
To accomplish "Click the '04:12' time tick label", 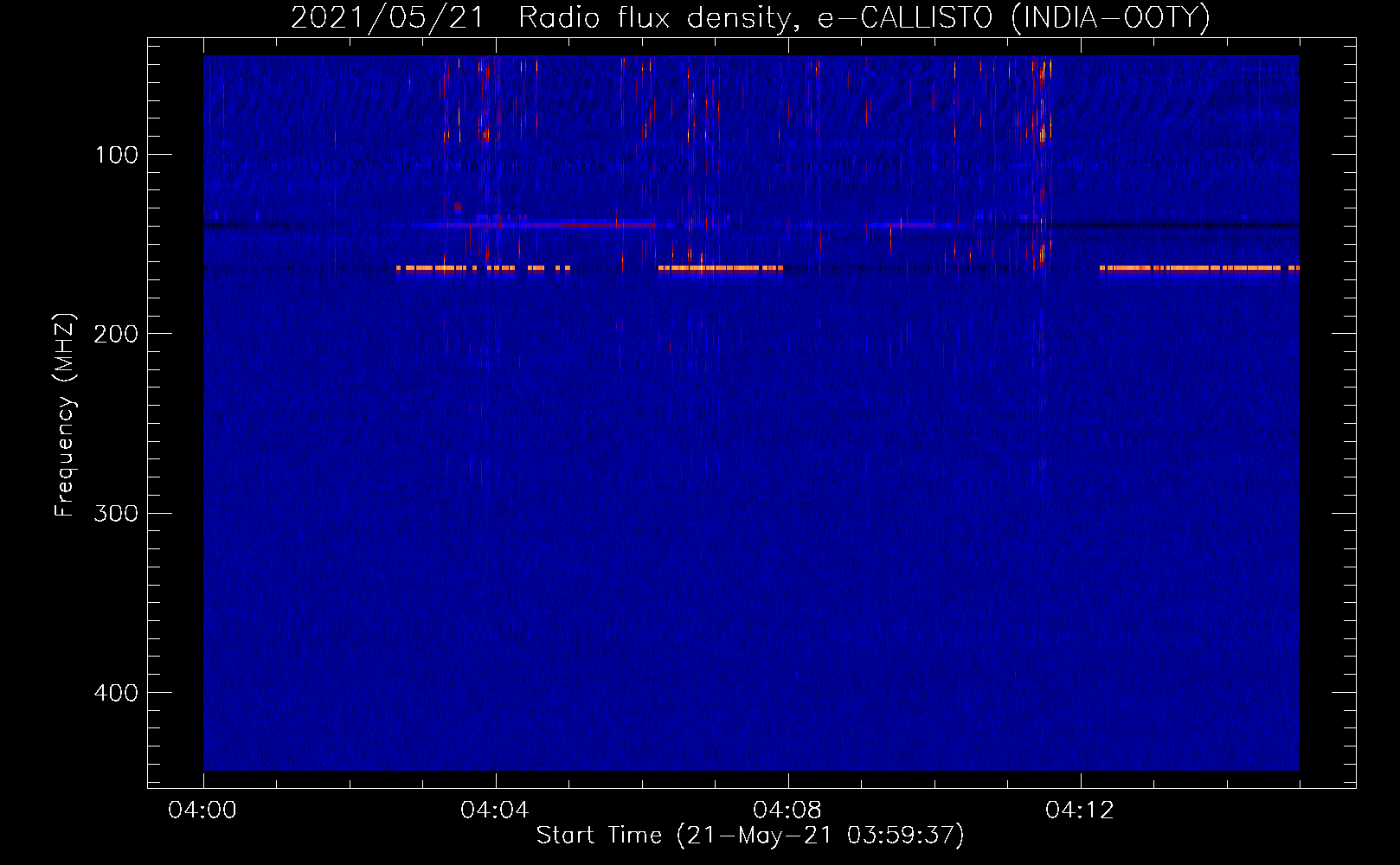I will (1080, 811).
